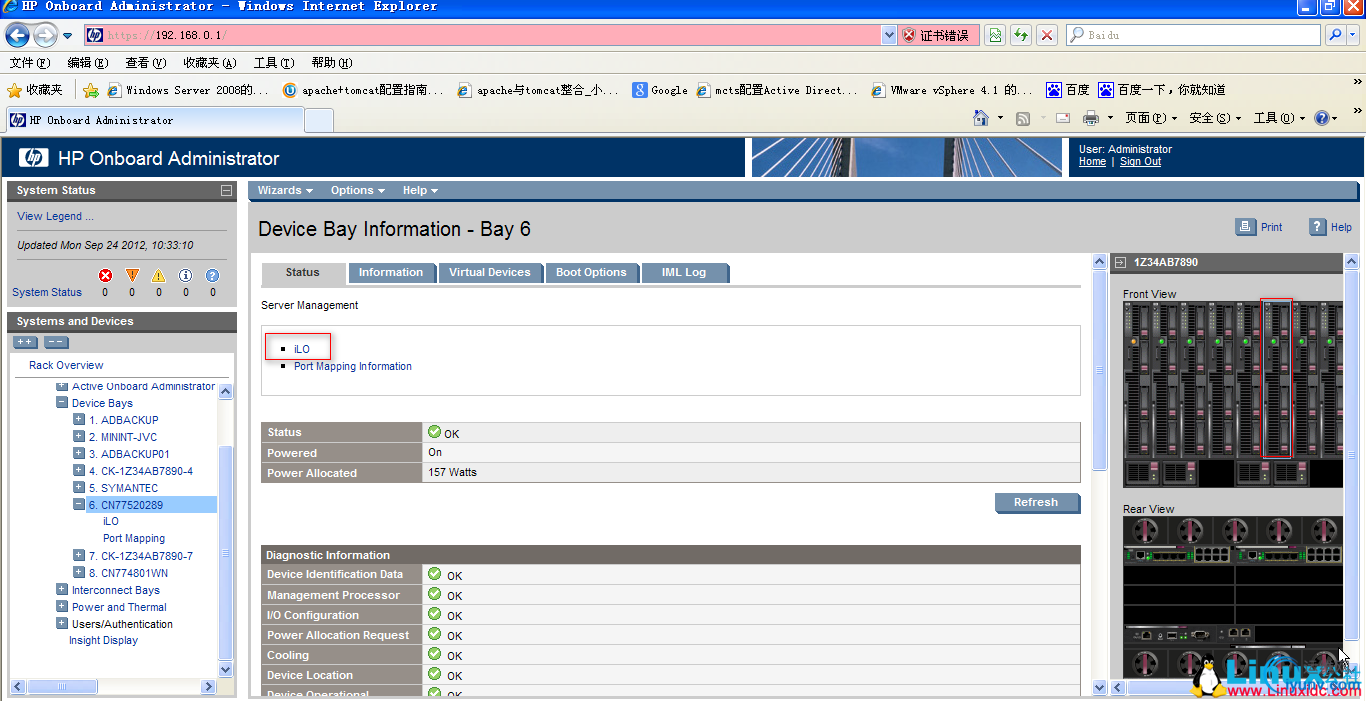Viewport: 1366px width, 701px height.
Task: Switch to the IML Log tab
Action: pyautogui.click(x=684, y=272)
